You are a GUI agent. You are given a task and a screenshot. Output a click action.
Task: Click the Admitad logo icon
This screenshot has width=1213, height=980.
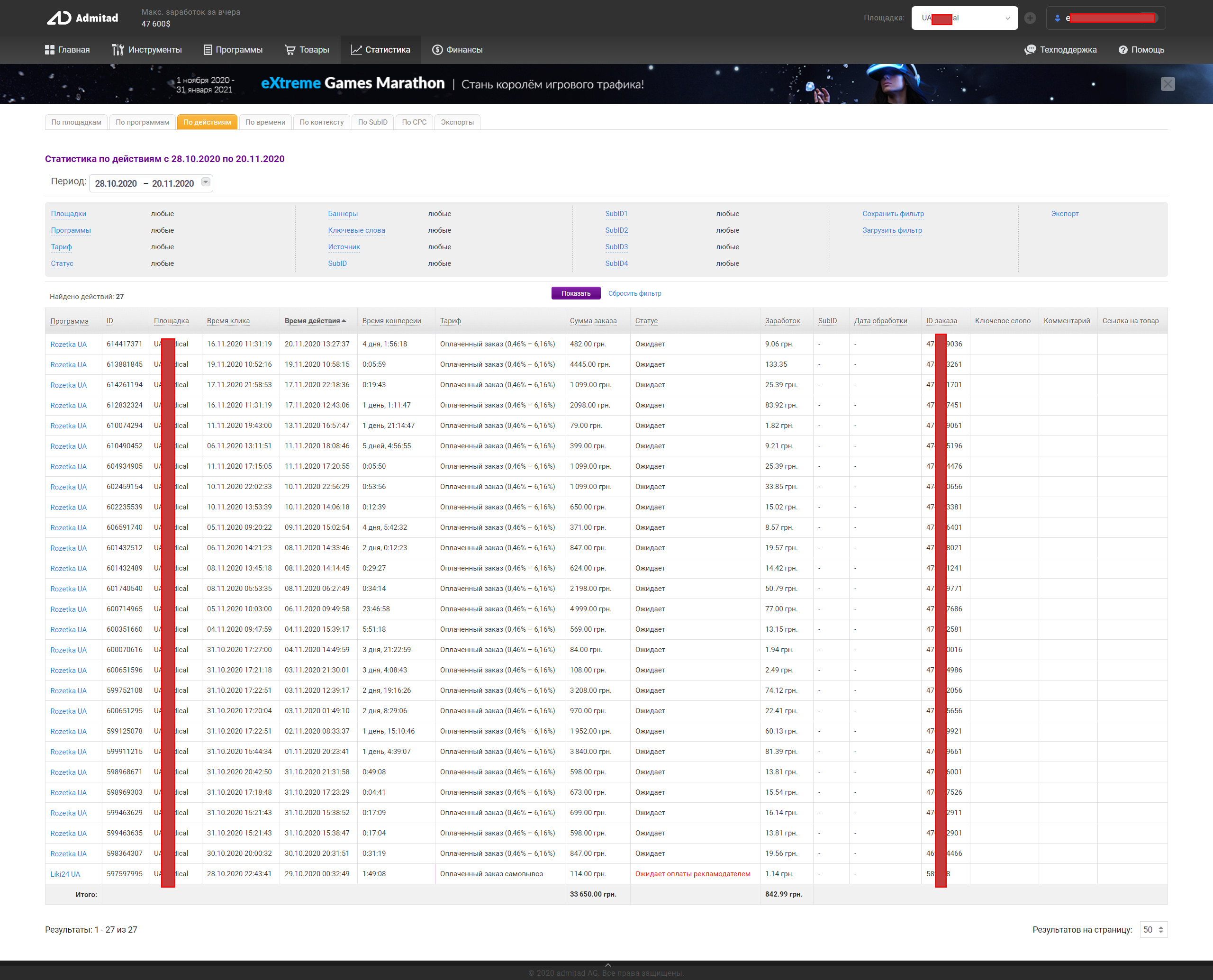(x=59, y=18)
